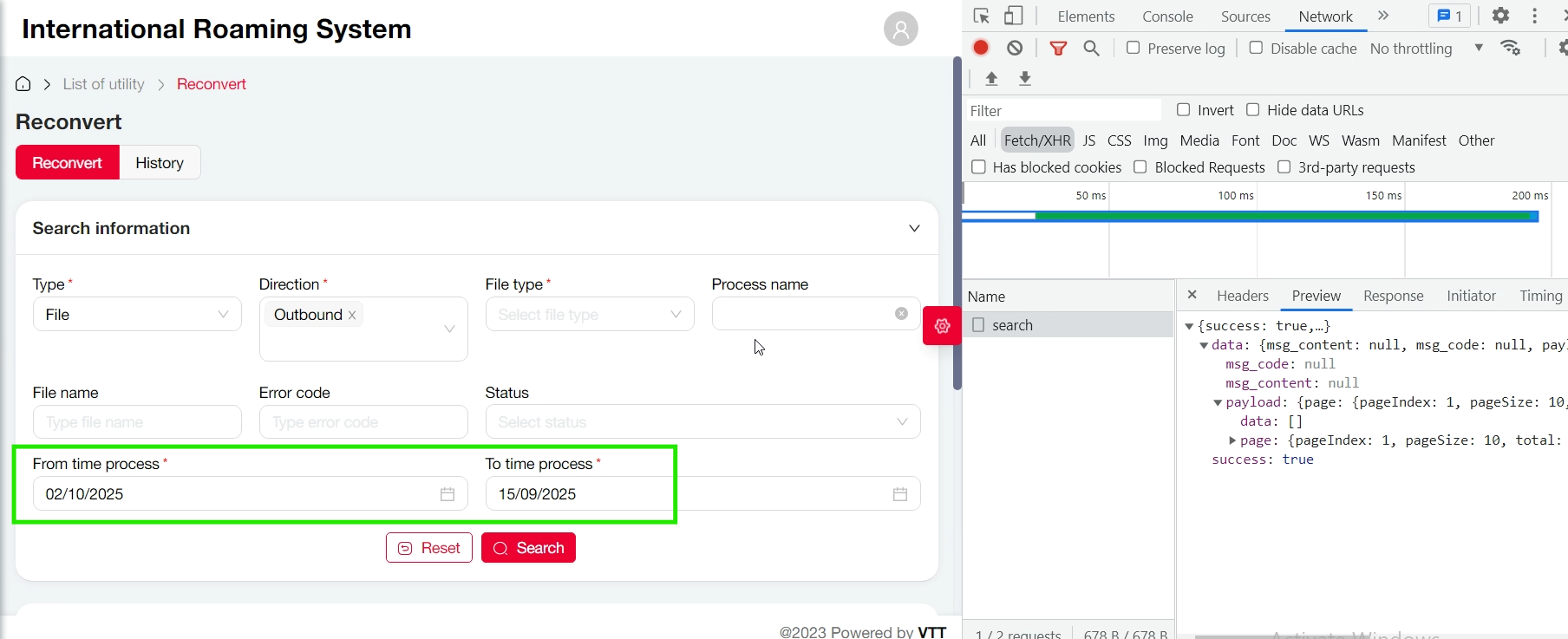
Task: Click the Type file name input
Action: click(137, 422)
